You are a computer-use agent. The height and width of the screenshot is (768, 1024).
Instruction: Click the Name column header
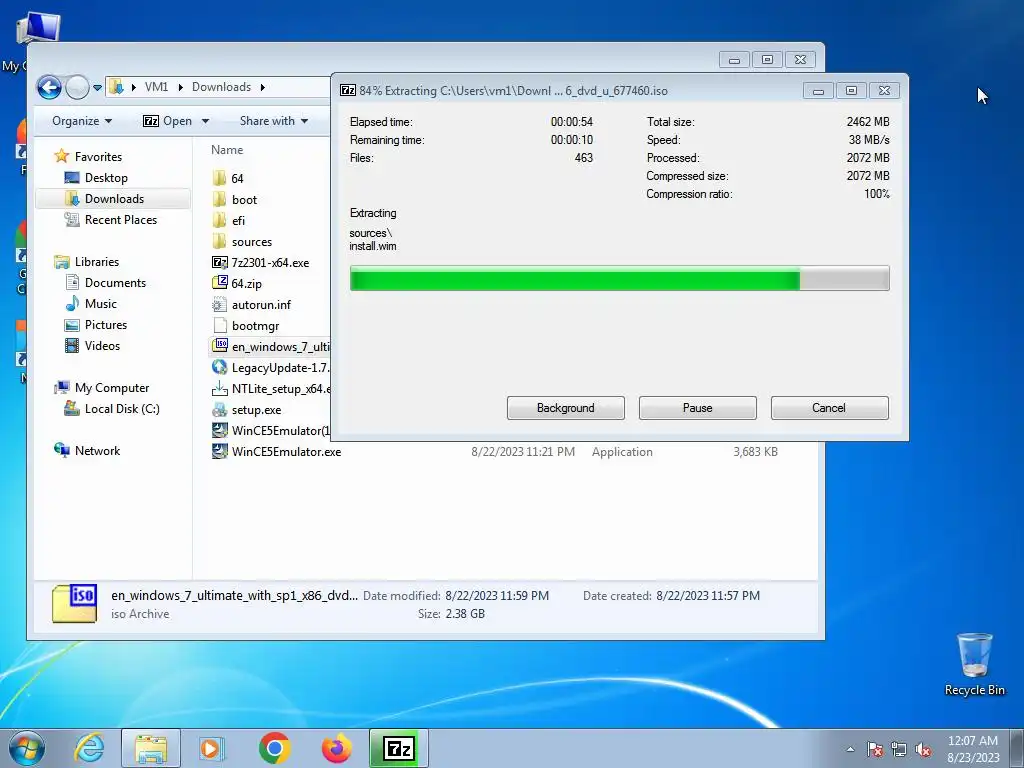point(227,150)
